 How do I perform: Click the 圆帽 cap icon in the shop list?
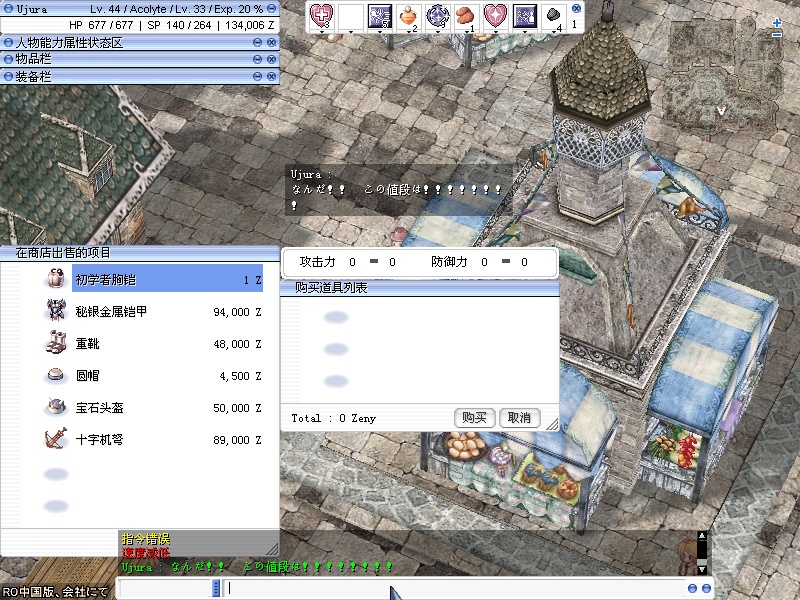coord(56,375)
